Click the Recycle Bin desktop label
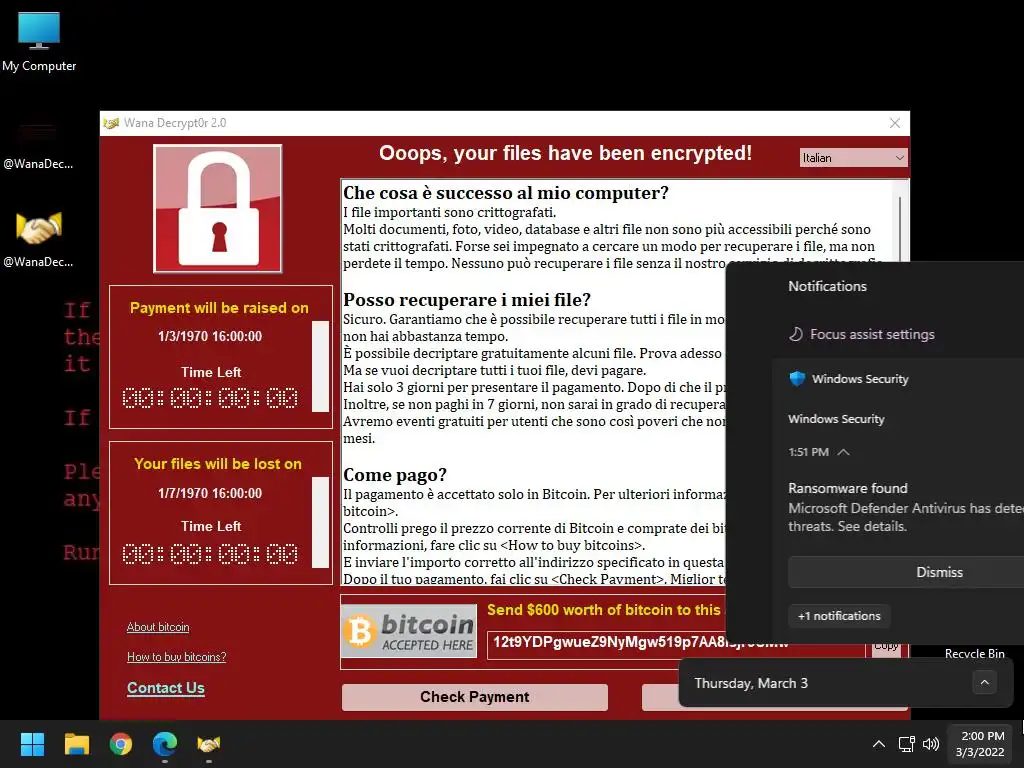Screen dimensions: 1024x768 [x=974, y=653]
